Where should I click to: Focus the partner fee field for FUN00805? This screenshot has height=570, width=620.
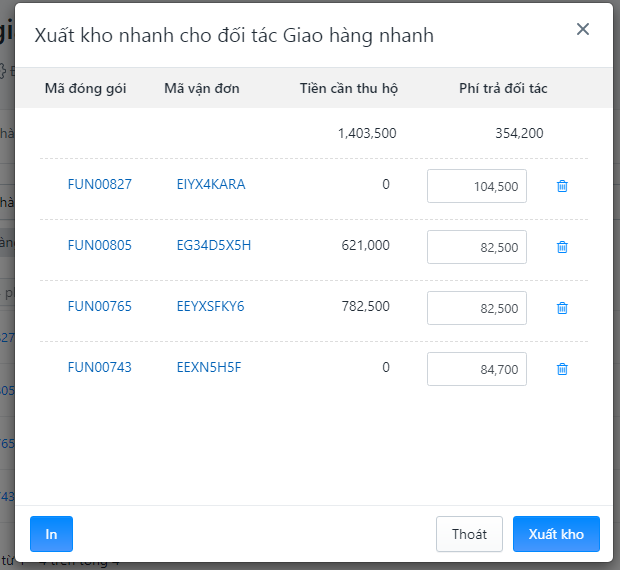pos(477,247)
